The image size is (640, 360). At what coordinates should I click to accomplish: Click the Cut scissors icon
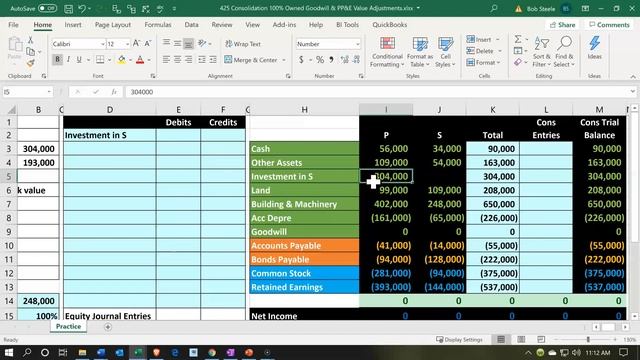30,40
